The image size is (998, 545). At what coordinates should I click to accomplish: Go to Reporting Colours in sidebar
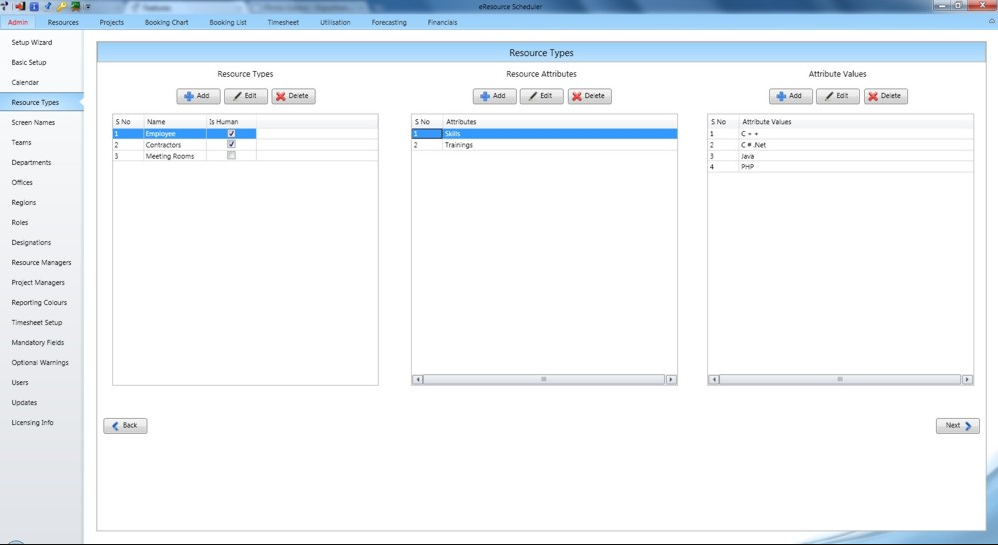click(39, 302)
